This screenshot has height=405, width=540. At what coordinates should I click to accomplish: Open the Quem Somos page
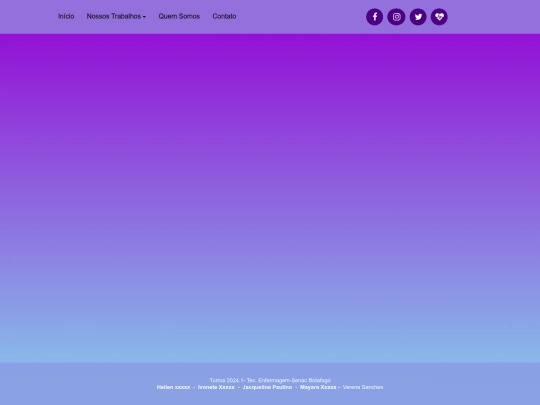point(179,17)
